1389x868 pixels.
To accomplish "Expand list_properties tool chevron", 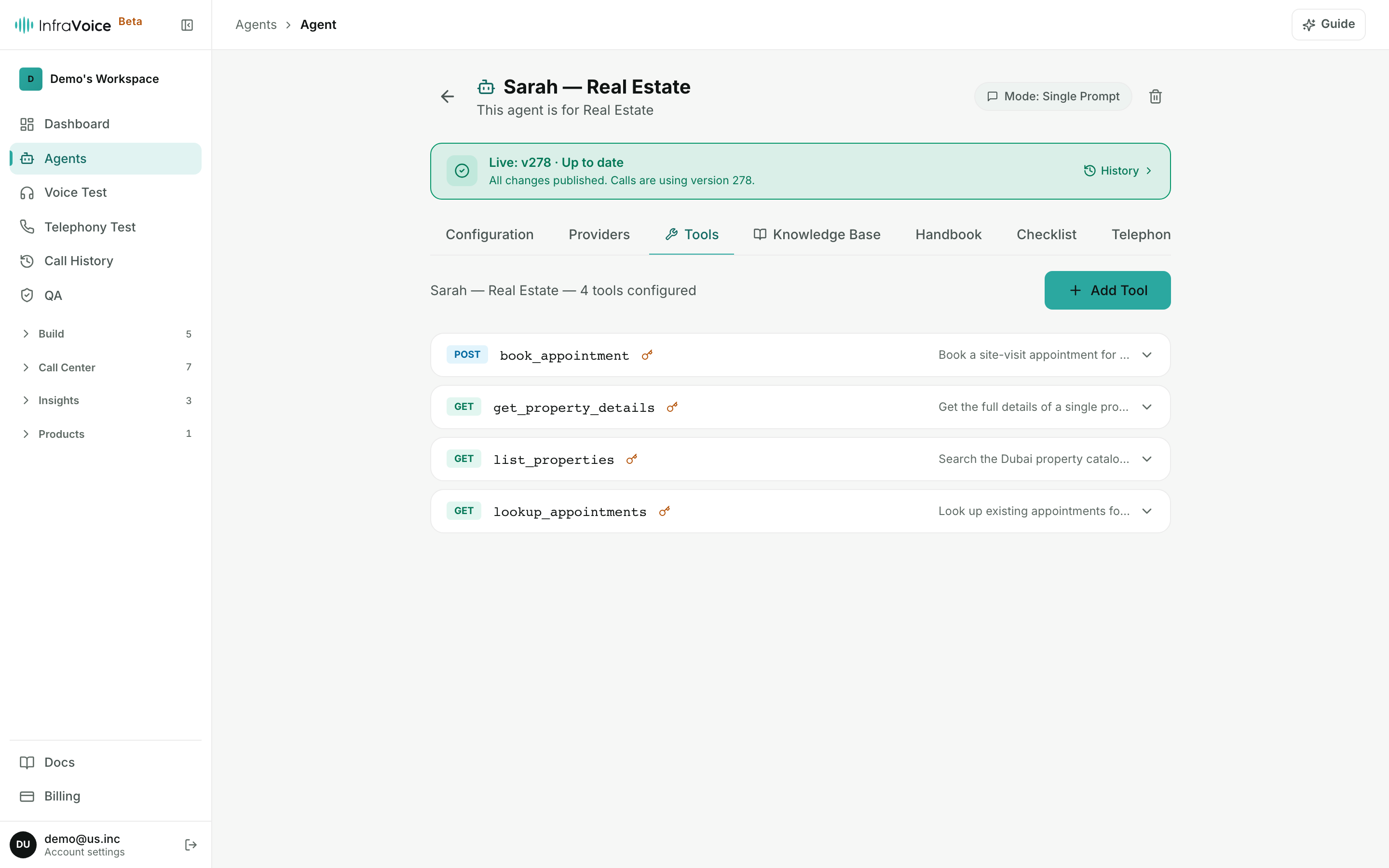I will 1147,459.
